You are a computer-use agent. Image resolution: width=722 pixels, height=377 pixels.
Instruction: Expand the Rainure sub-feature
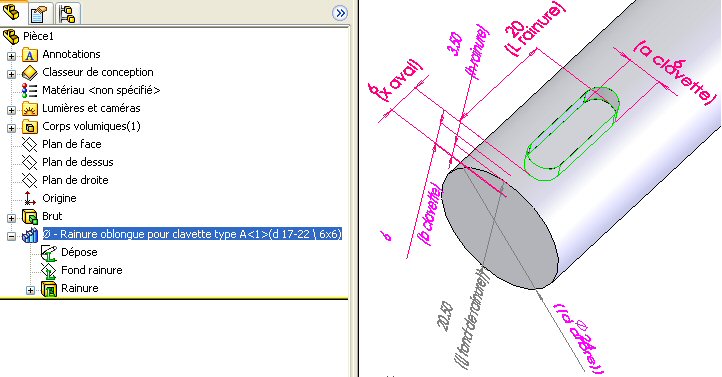30,290
